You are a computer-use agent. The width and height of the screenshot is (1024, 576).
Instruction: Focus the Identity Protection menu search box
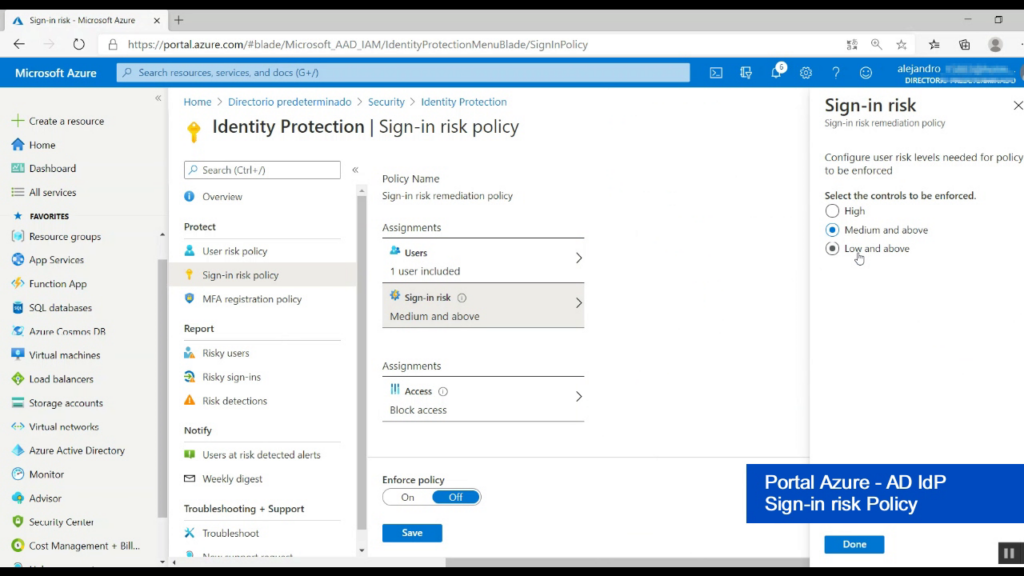(262, 170)
